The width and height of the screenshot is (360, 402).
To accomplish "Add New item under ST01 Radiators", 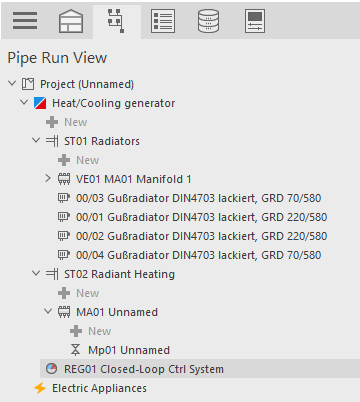I will pos(88,160).
